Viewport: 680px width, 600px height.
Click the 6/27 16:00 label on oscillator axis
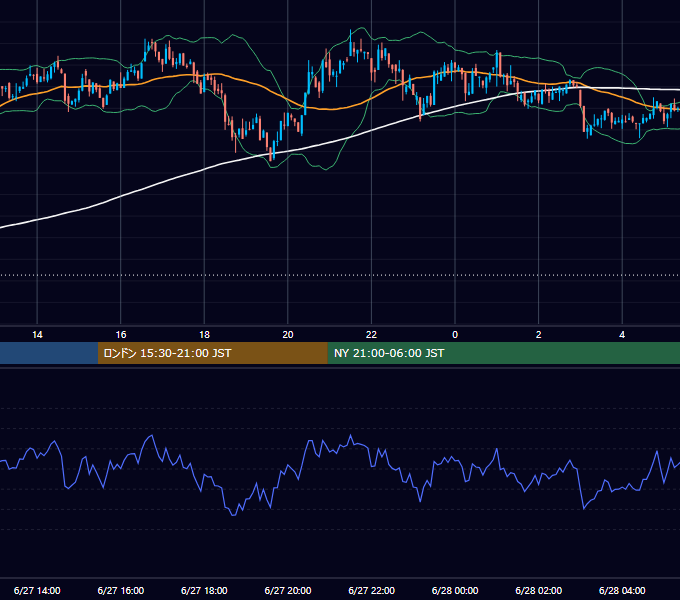[x=121, y=590]
